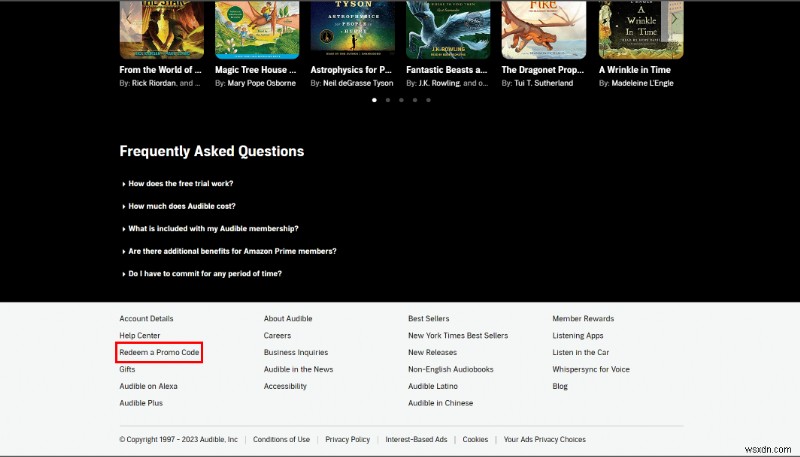Click 'Magic Tree House ...' title

coord(256,70)
